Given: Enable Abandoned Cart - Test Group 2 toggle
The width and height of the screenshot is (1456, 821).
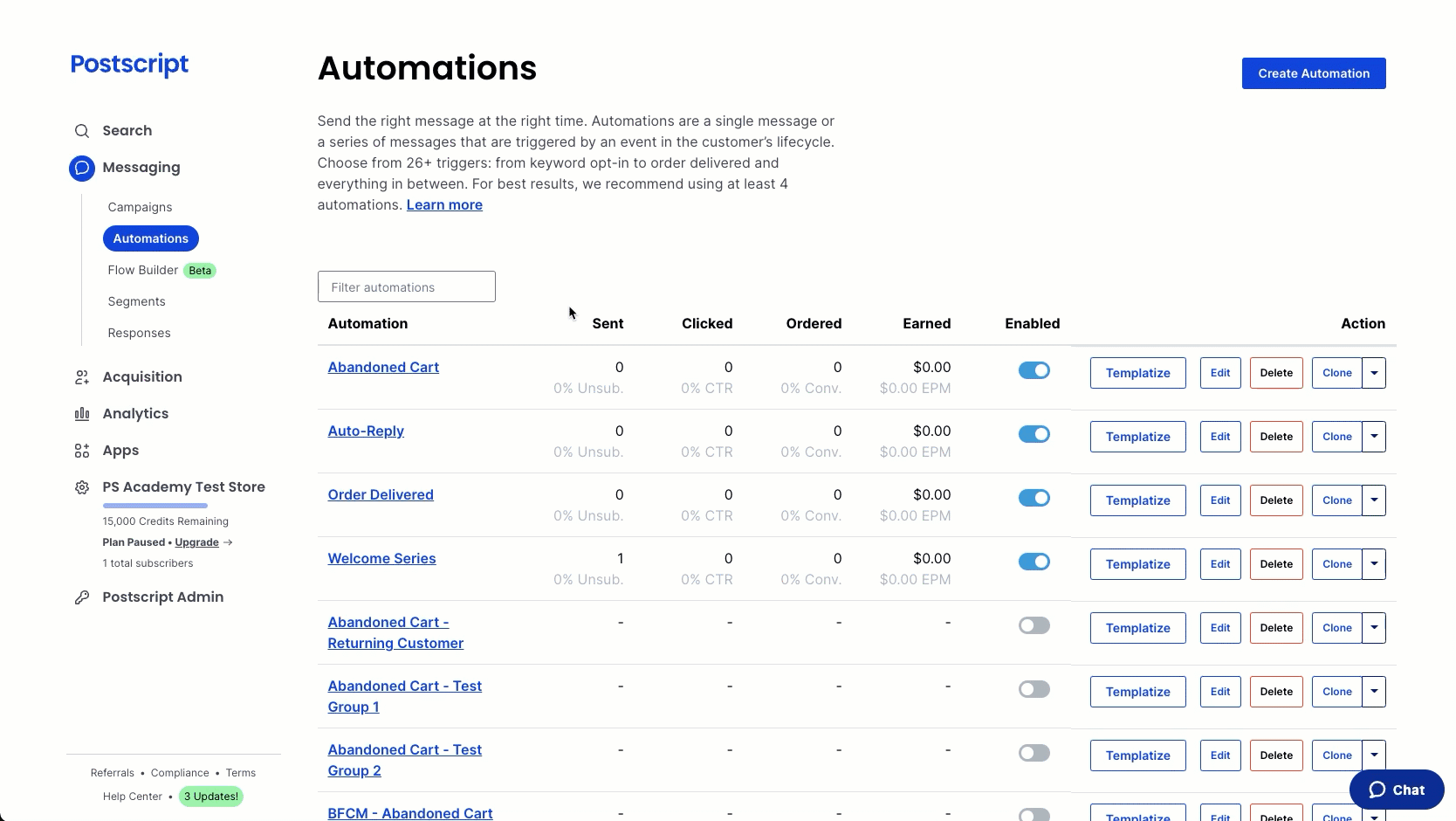Looking at the screenshot, I should tap(1034, 753).
